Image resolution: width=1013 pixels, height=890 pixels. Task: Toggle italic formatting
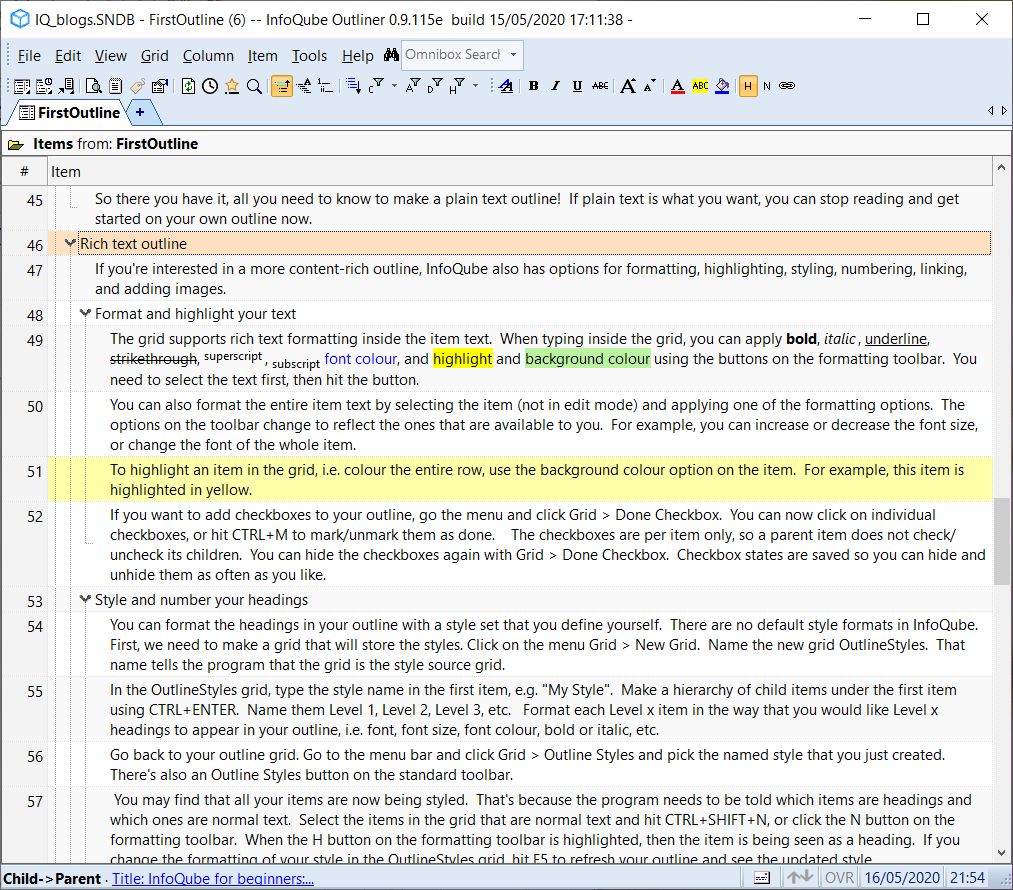point(555,86)
